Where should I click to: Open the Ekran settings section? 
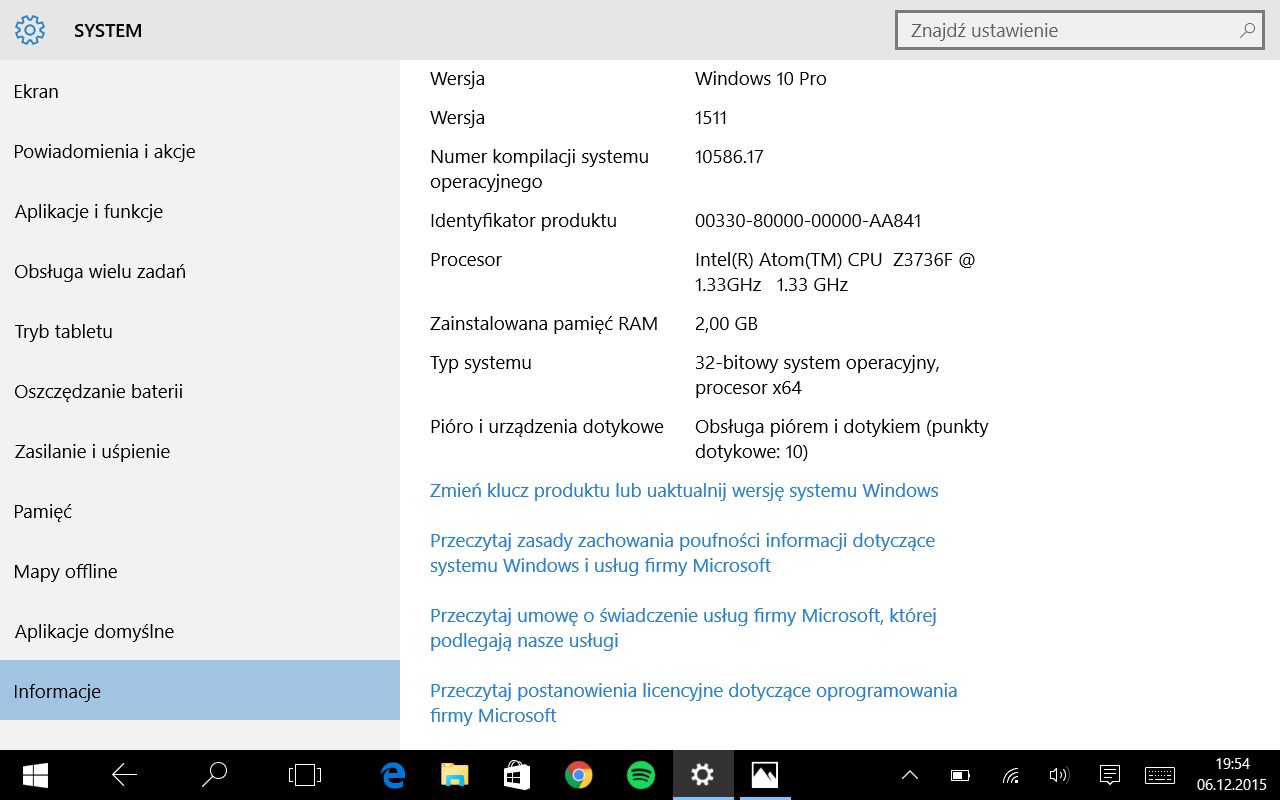pos(200,91)
